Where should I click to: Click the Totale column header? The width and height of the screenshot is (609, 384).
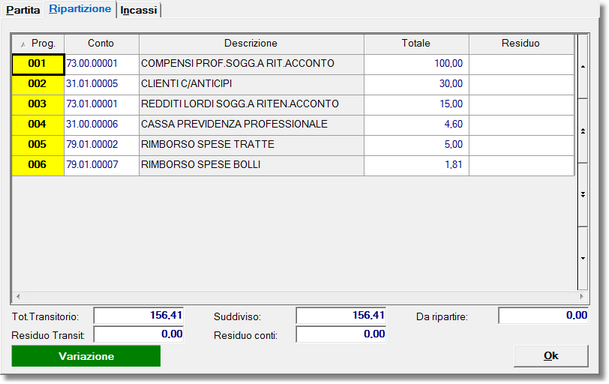tap(416, 43)
